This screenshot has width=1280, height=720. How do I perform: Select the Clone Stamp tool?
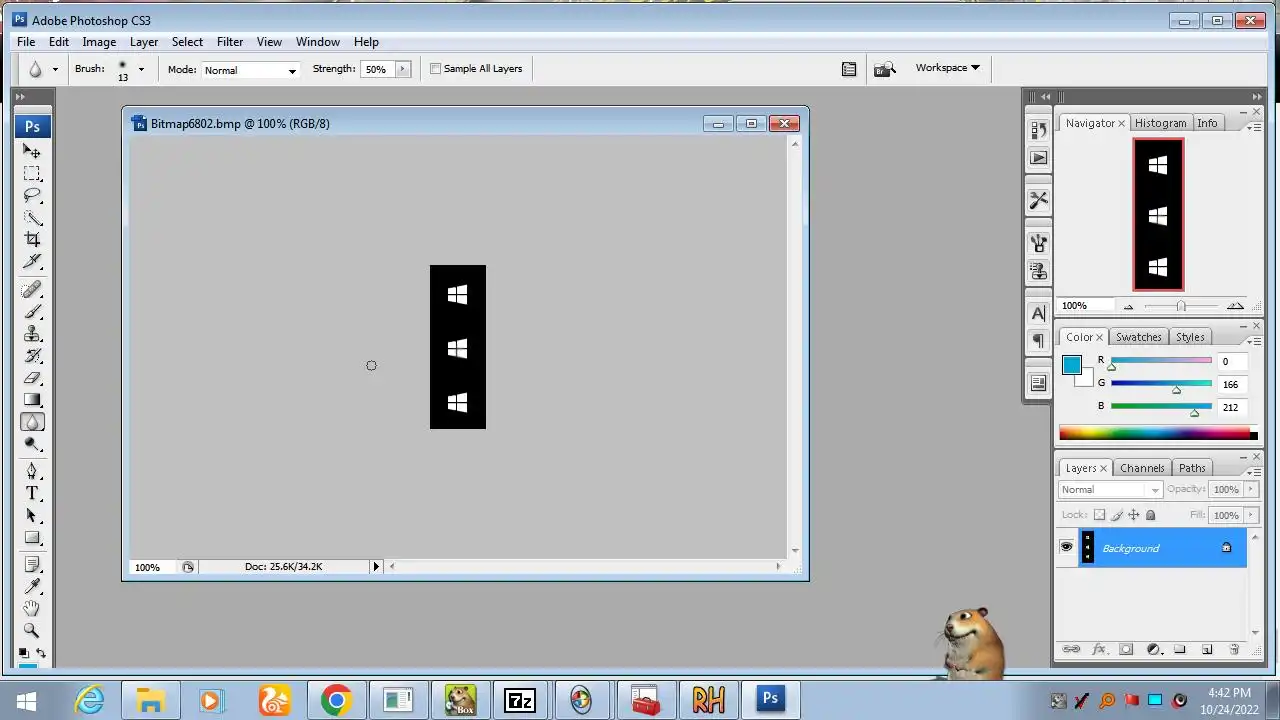(x=32, y=334)
